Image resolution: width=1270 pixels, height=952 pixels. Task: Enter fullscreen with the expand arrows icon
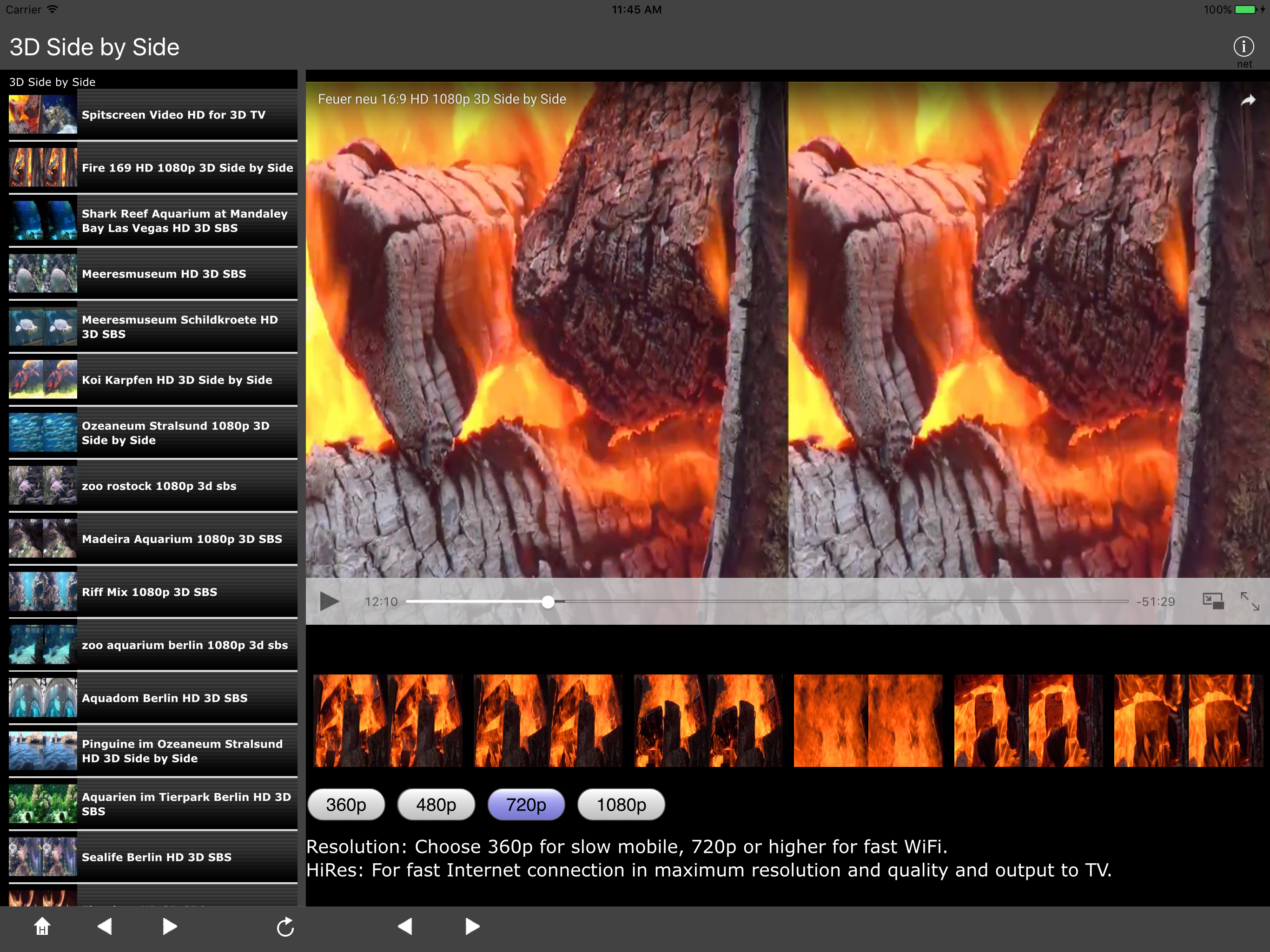(x=1250, y=601)
